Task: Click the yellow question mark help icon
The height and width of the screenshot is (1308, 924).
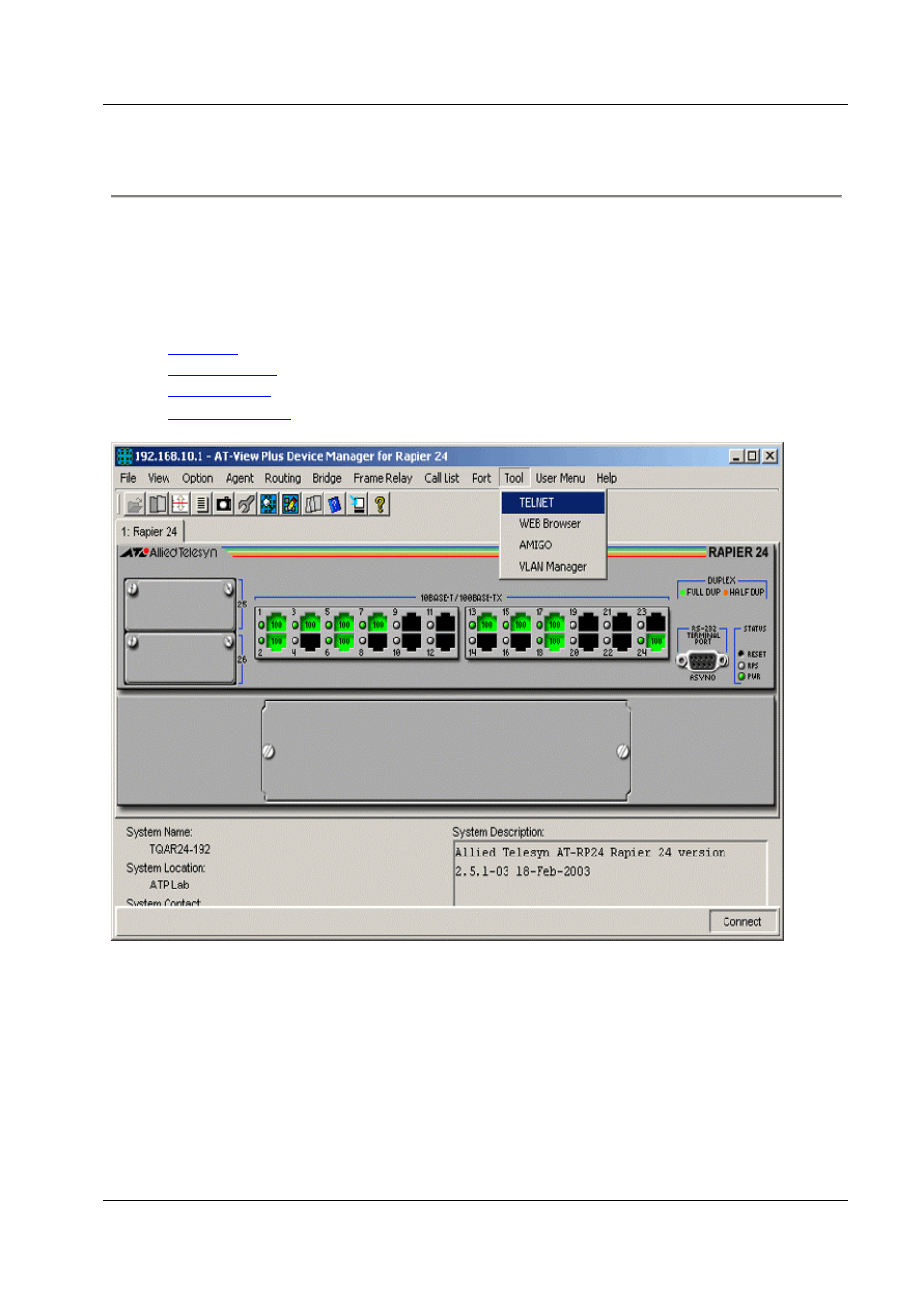Action: [x=380, y=504]
